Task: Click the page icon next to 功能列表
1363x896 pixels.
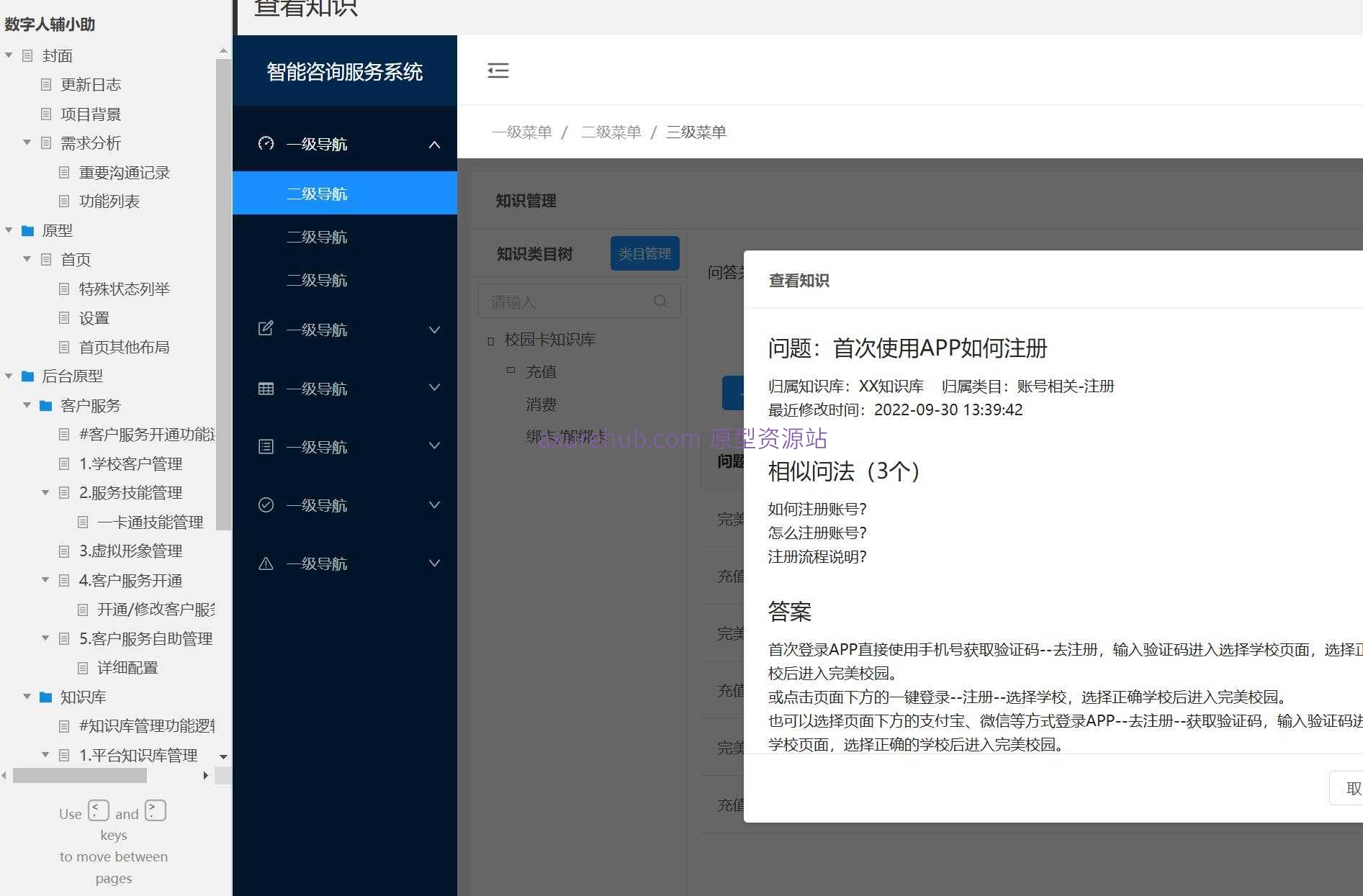Action: tap(64, 201)
